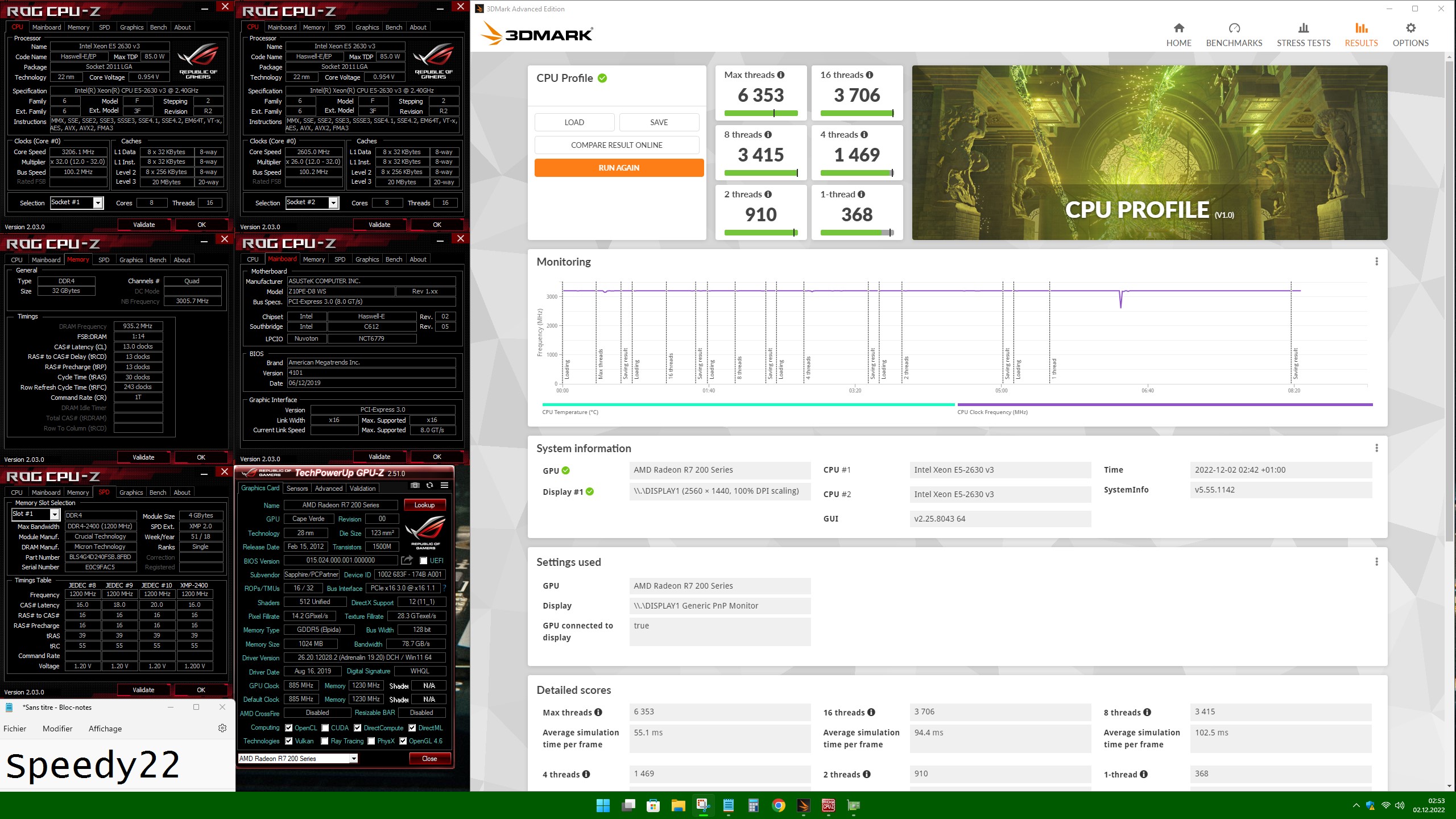Toggle the Ray Tracing checkbox
This screenshot has width=1456, height=819.
(x=325, y=741)
